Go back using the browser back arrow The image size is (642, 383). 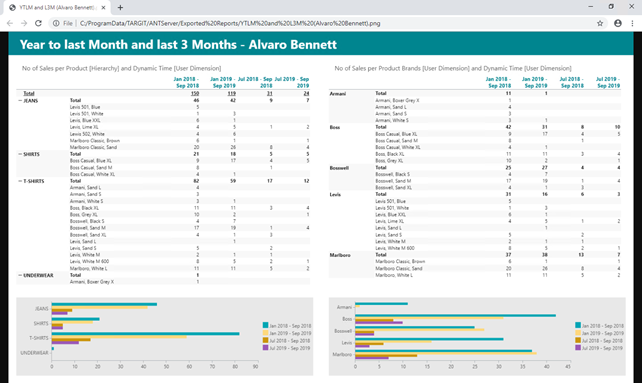click(10, 23)
